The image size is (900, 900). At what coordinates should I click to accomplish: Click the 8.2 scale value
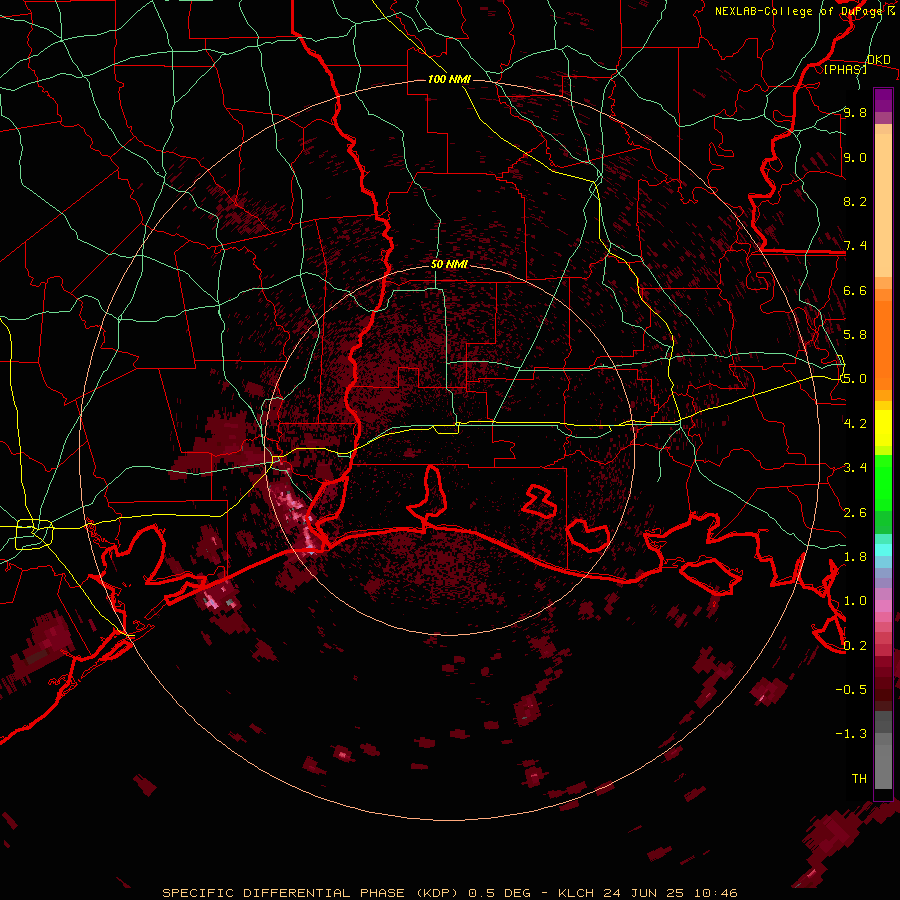855,201
